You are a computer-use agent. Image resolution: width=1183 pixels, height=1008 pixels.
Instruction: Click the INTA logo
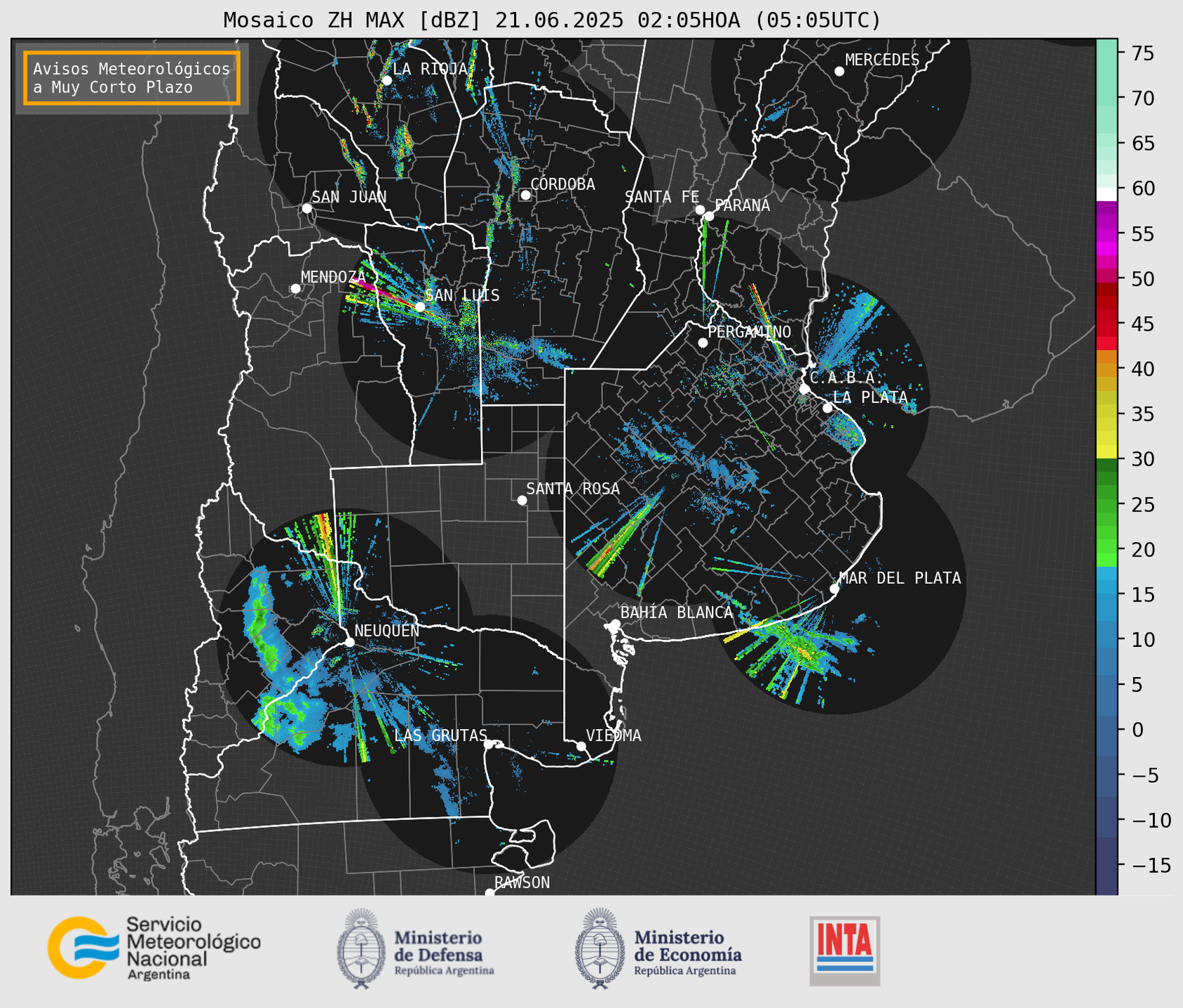pos(845,951)
